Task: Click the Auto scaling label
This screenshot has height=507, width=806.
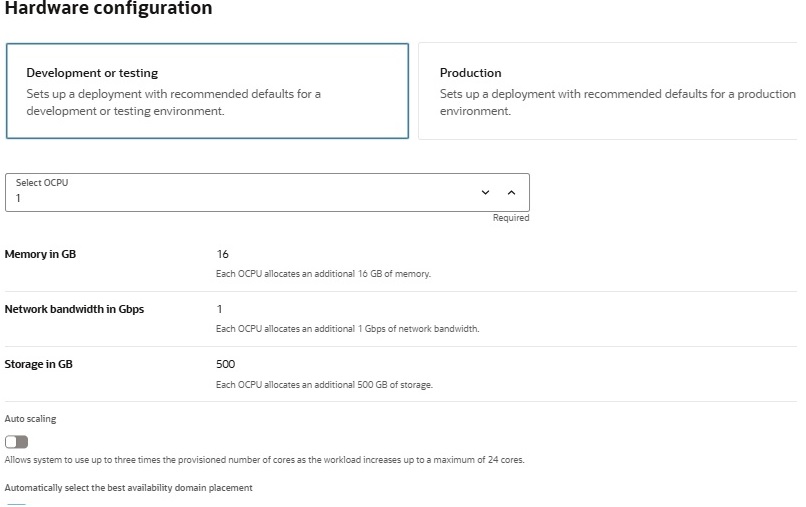Action: 30,419
